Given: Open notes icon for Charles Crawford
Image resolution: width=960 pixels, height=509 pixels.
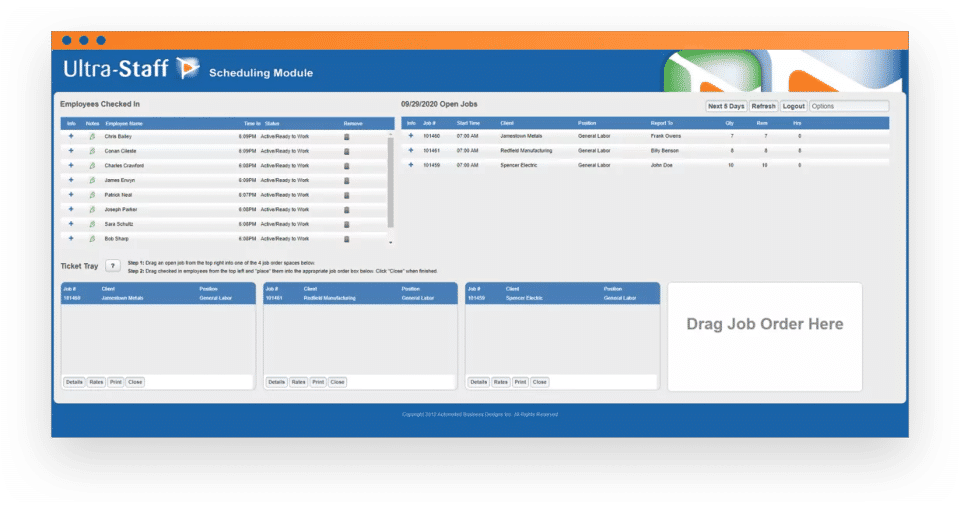Looking at the screenshot, I should [x=92, y=166].
